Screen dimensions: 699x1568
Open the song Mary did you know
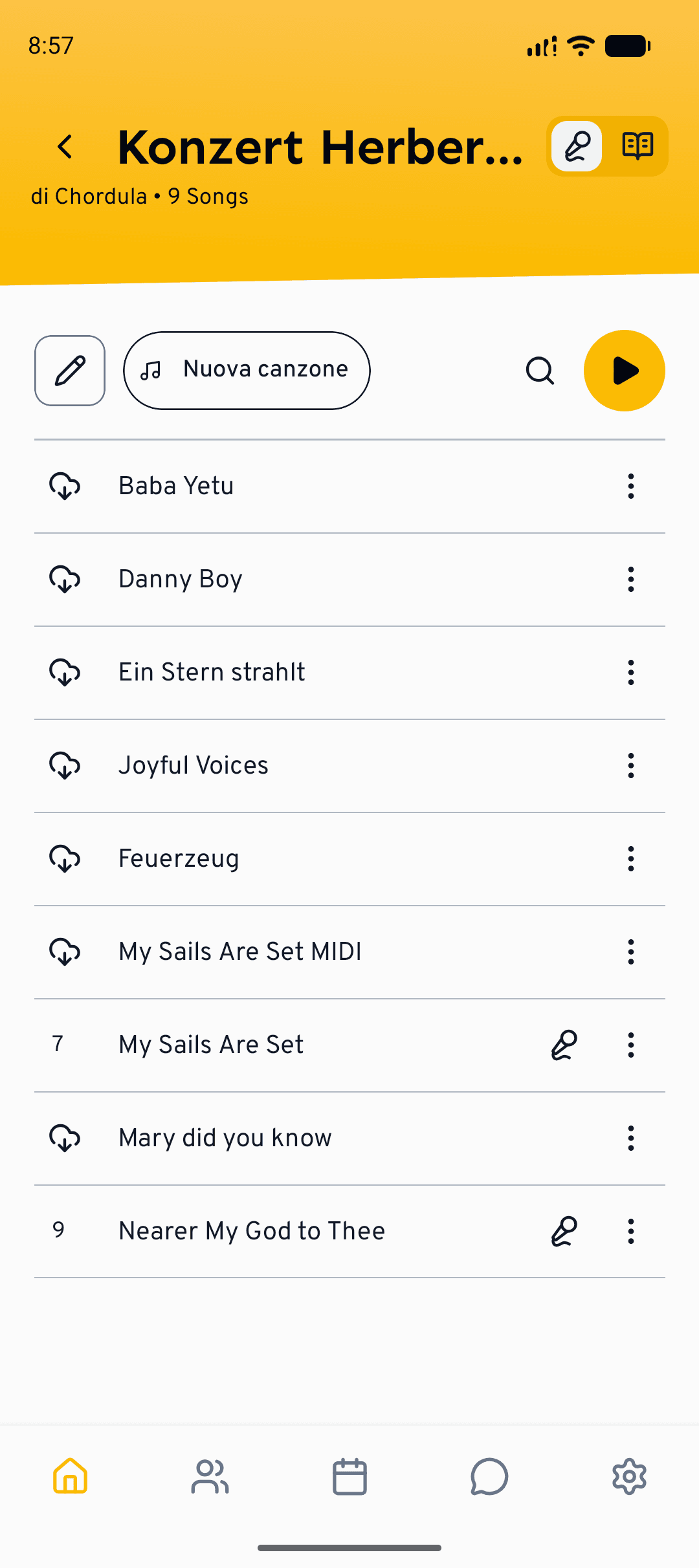[225, 1138]
